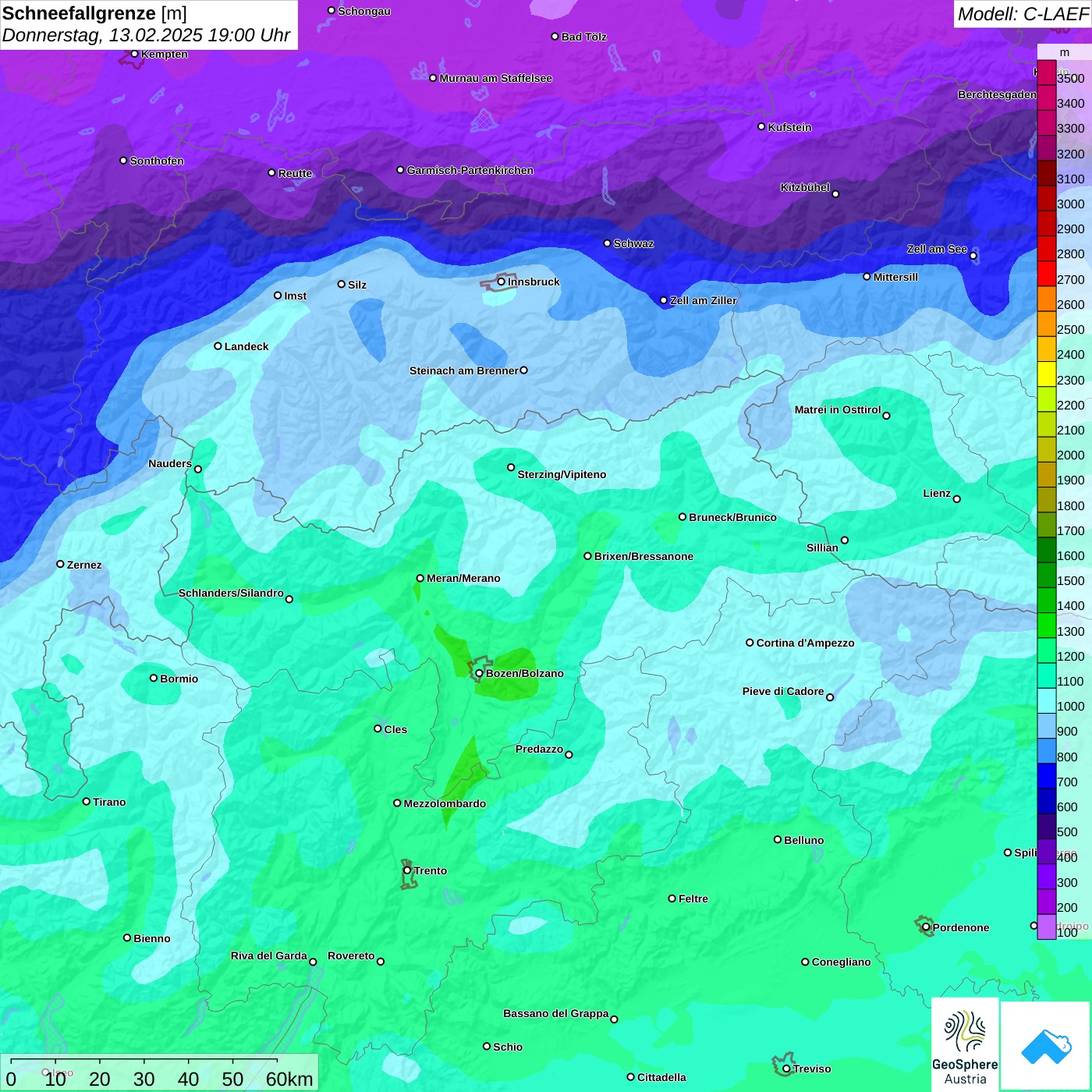
Task: Click the 'Bad Tölz' label
Action: click(583, 37)
